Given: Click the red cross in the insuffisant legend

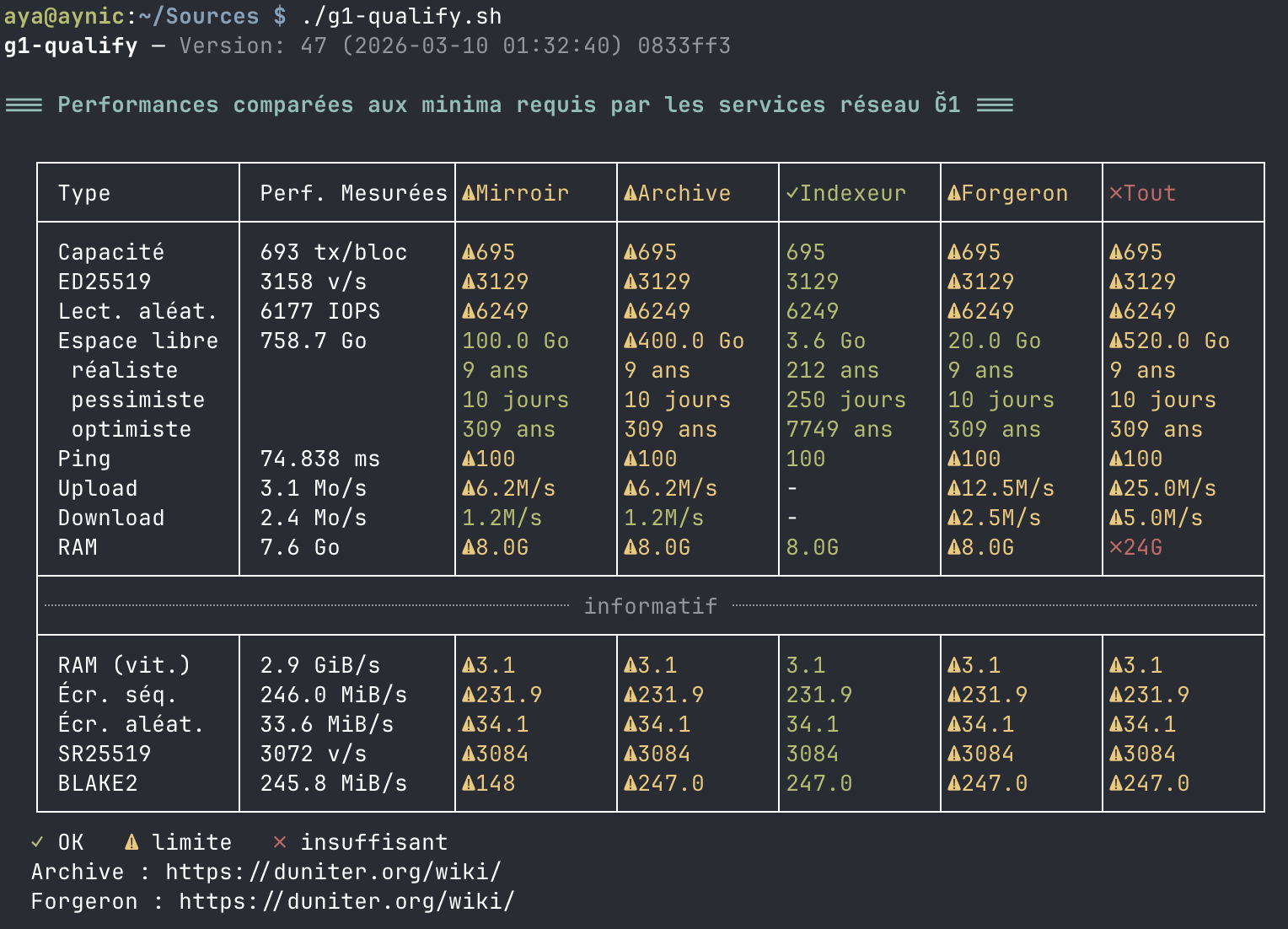Looking at the screenshot, I should click(280, 842).
